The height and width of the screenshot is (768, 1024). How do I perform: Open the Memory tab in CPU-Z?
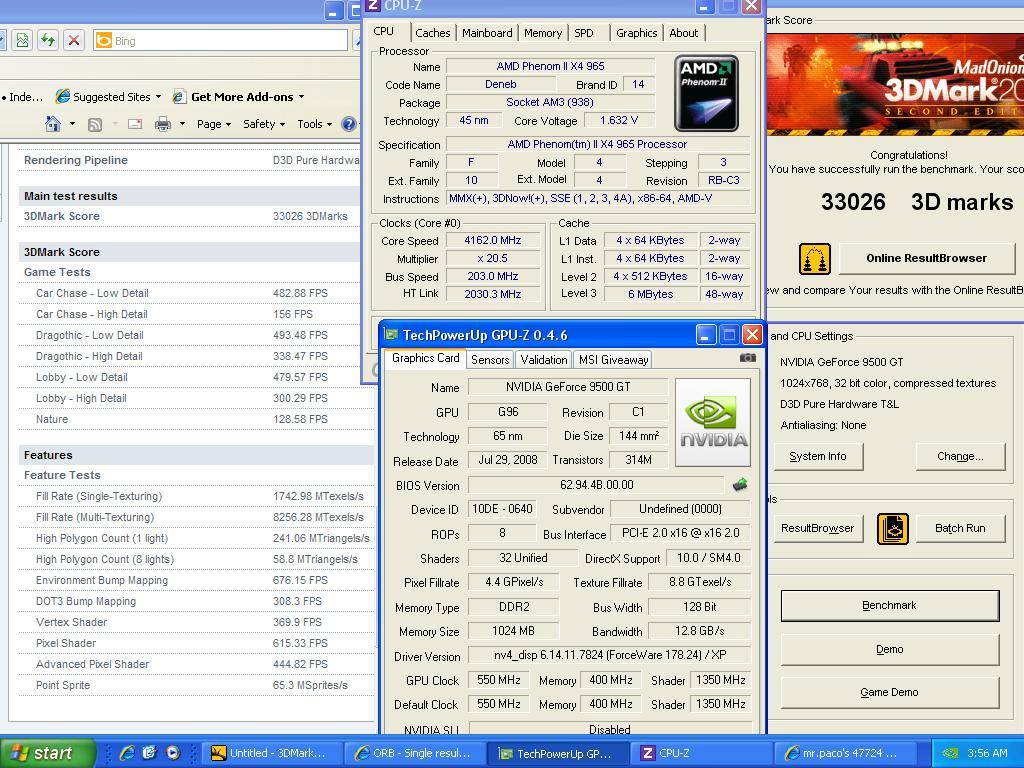[x=543, y=33]
